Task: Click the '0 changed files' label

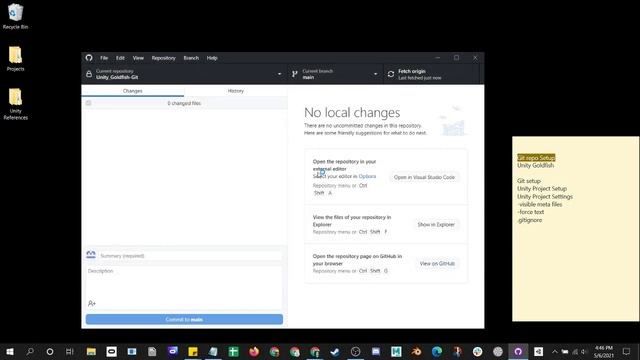Action: coord(184,103)
